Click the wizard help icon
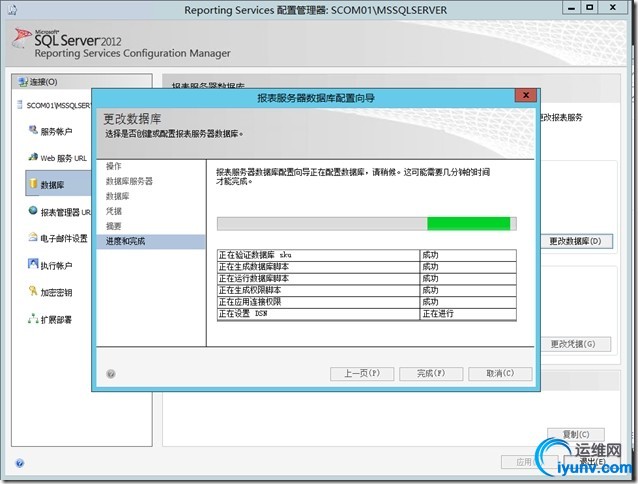 (111, 374)
